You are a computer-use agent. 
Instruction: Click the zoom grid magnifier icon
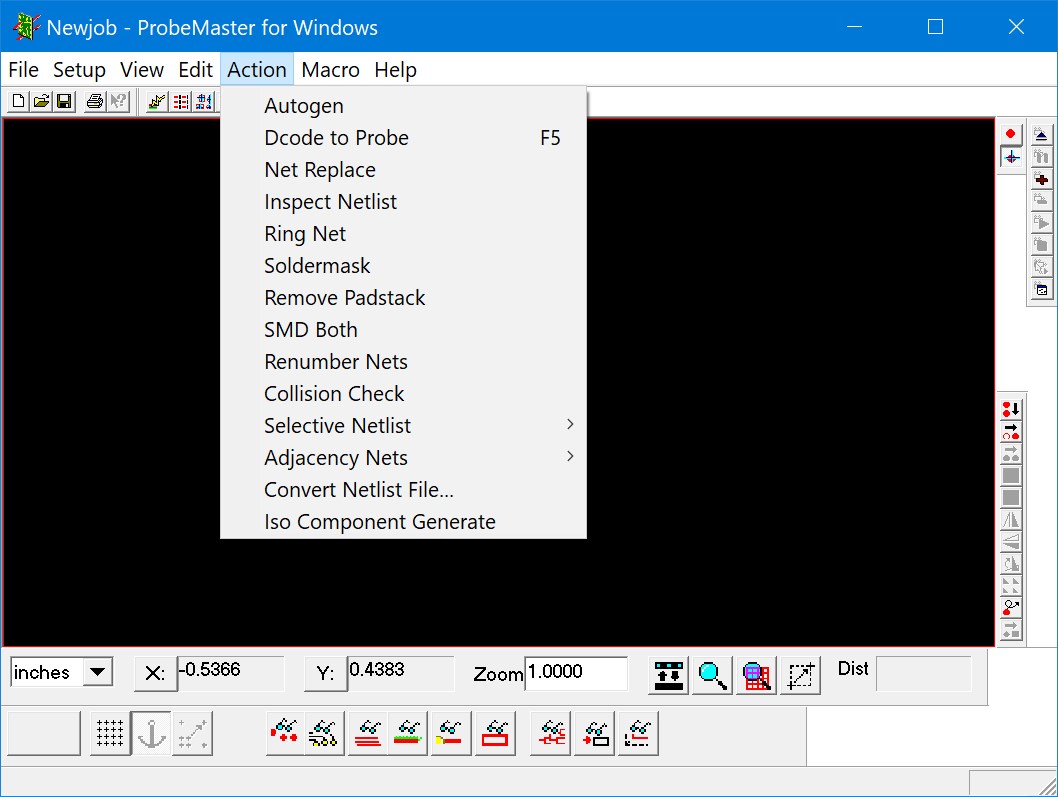pos(756,675)
